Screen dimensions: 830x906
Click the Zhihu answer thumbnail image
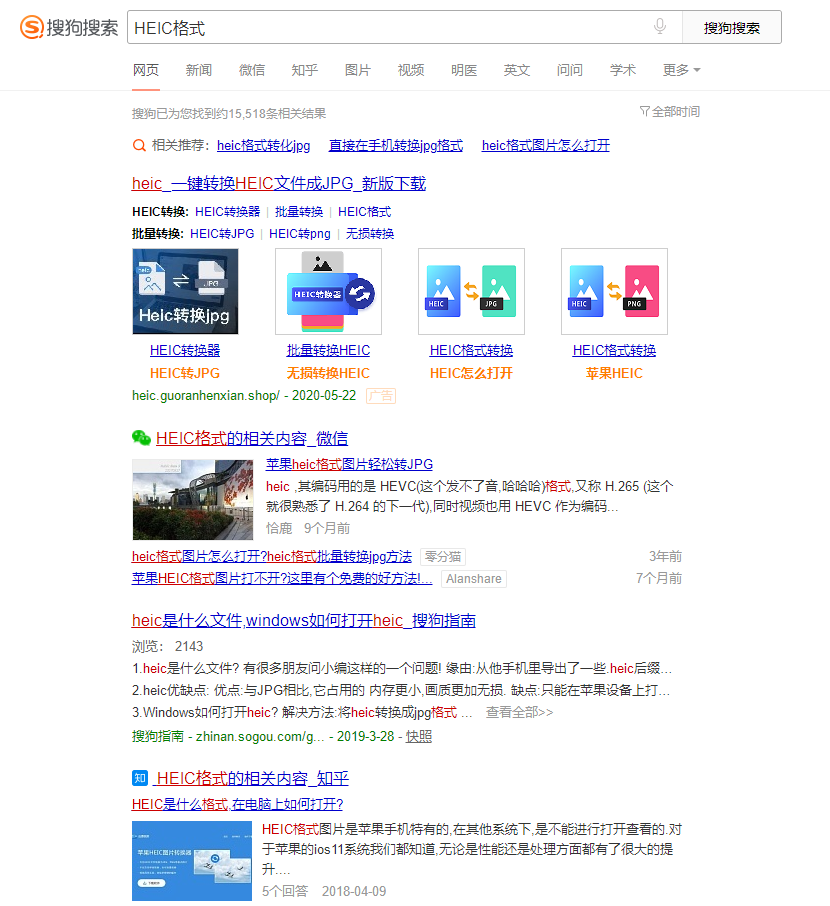[192, 861]
